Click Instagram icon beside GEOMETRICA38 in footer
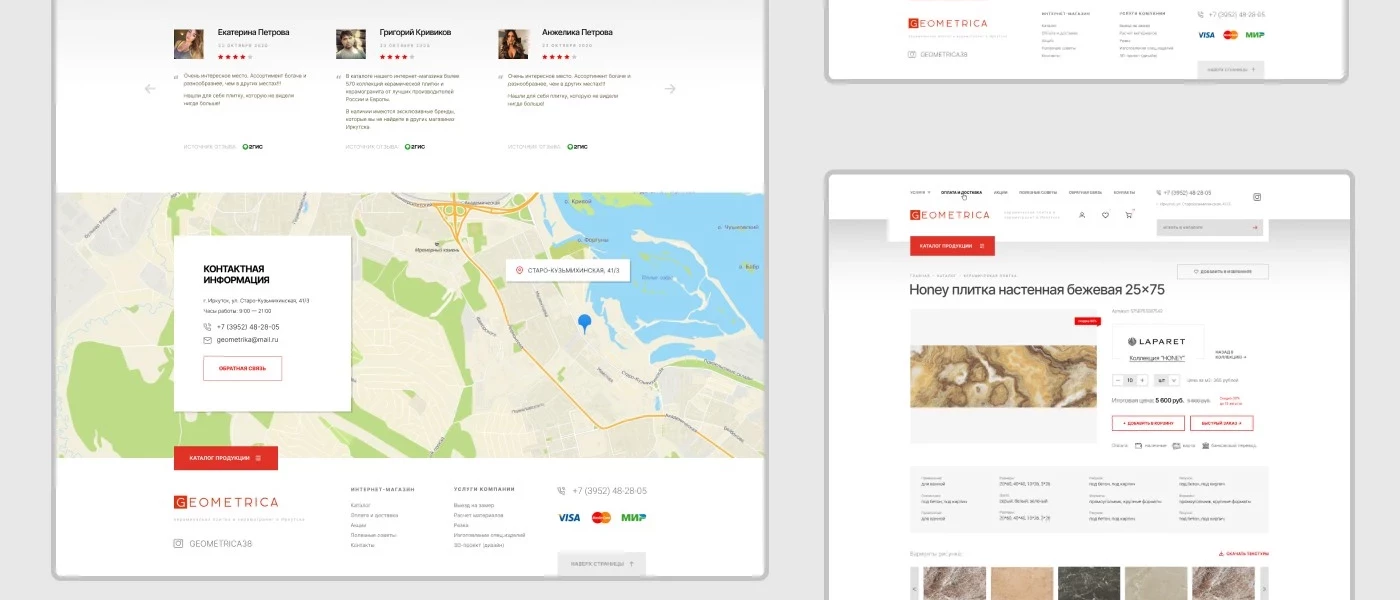1400x600 pixels. [179, 544]
